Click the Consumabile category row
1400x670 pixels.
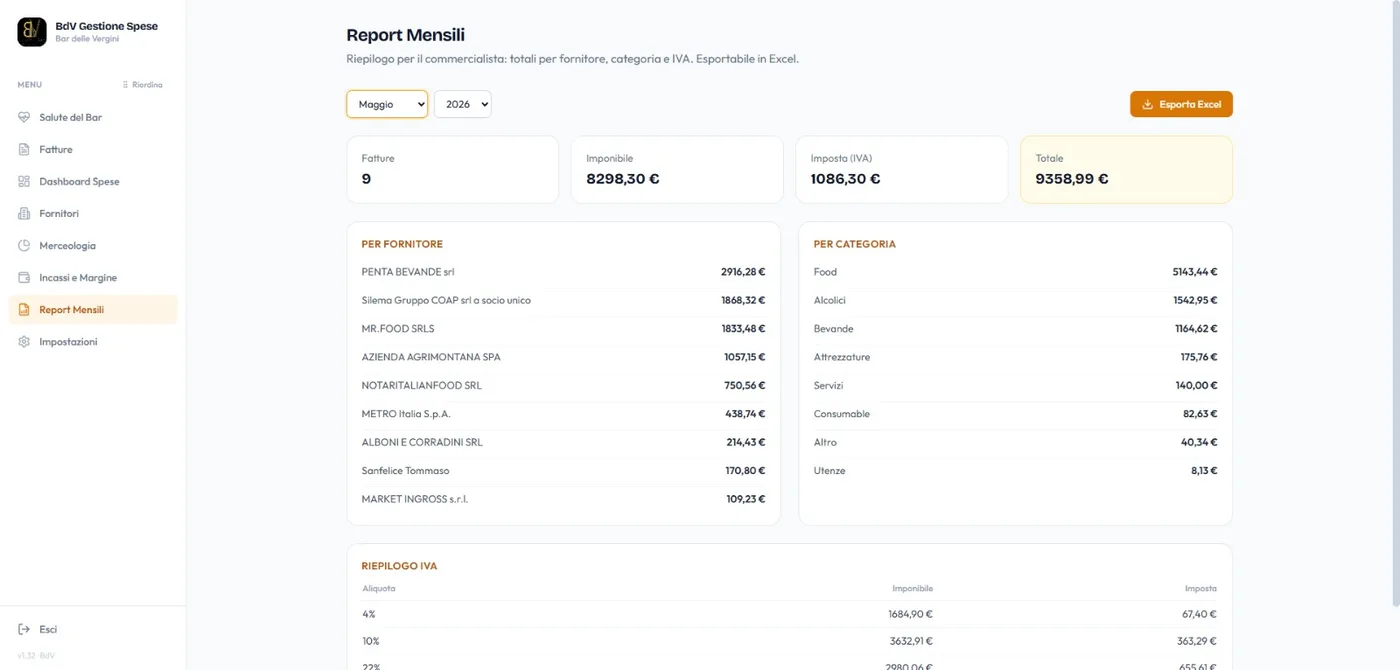1015,413
